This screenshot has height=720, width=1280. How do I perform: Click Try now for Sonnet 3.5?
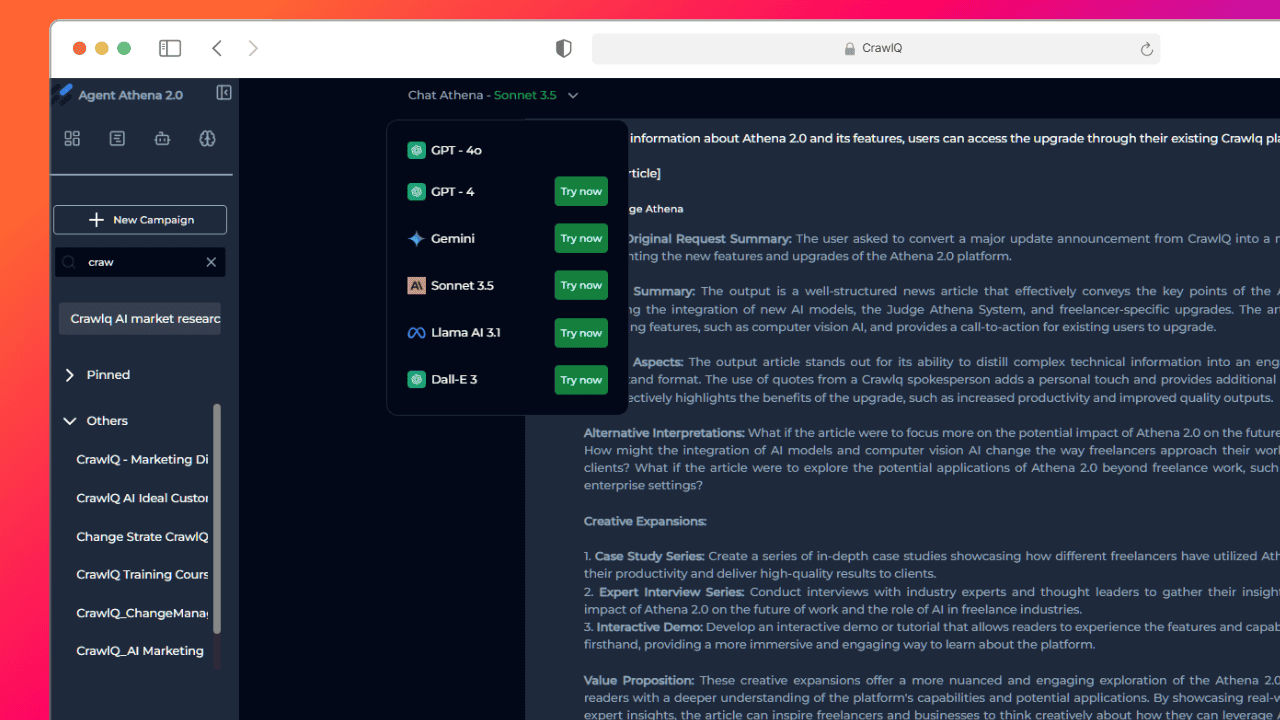pos(581,285)
